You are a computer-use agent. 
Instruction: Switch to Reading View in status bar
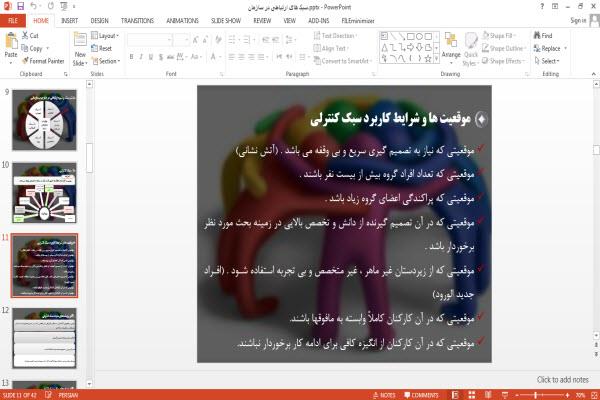488,395
